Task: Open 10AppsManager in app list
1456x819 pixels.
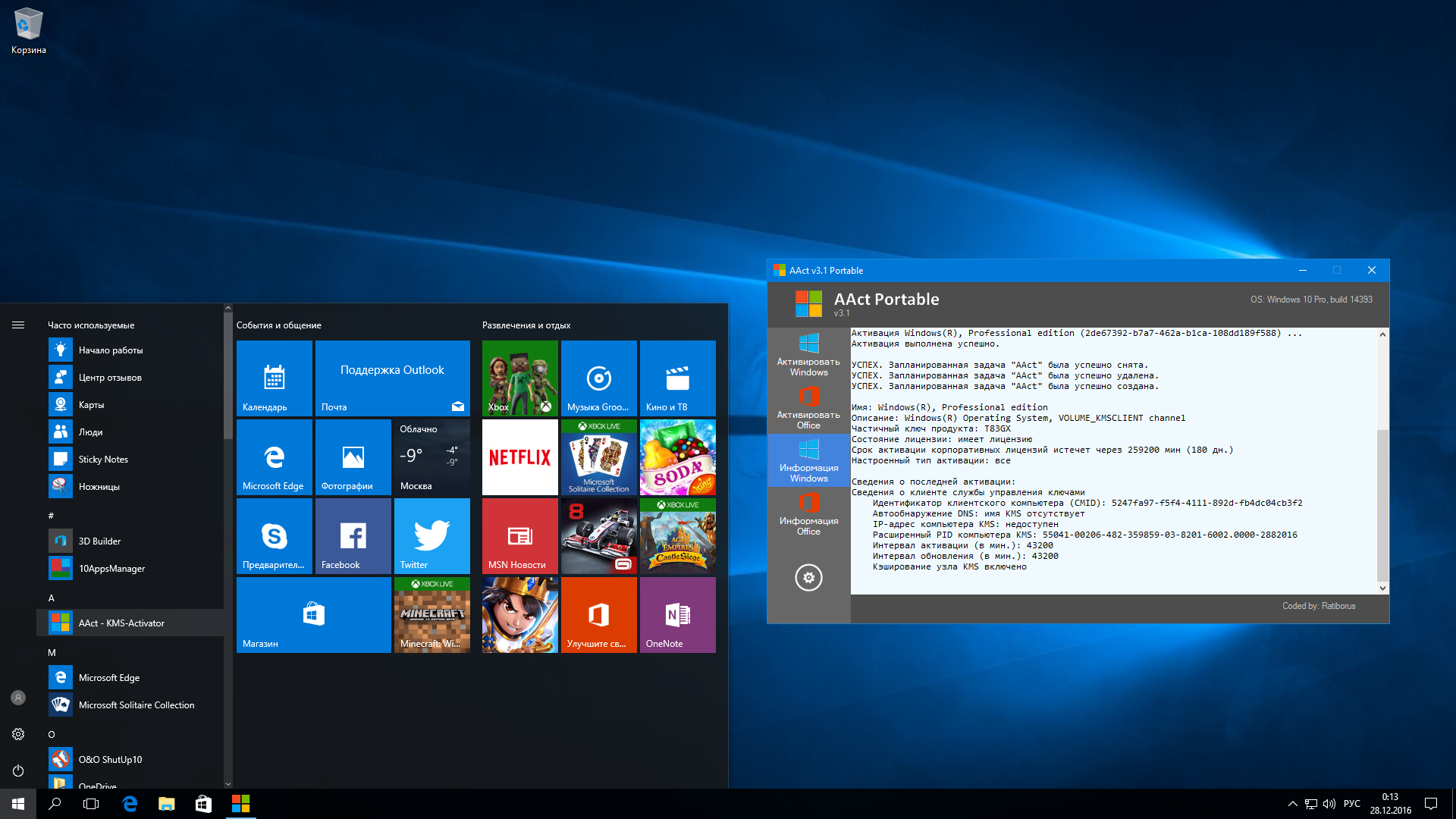Action: [130, 569]
